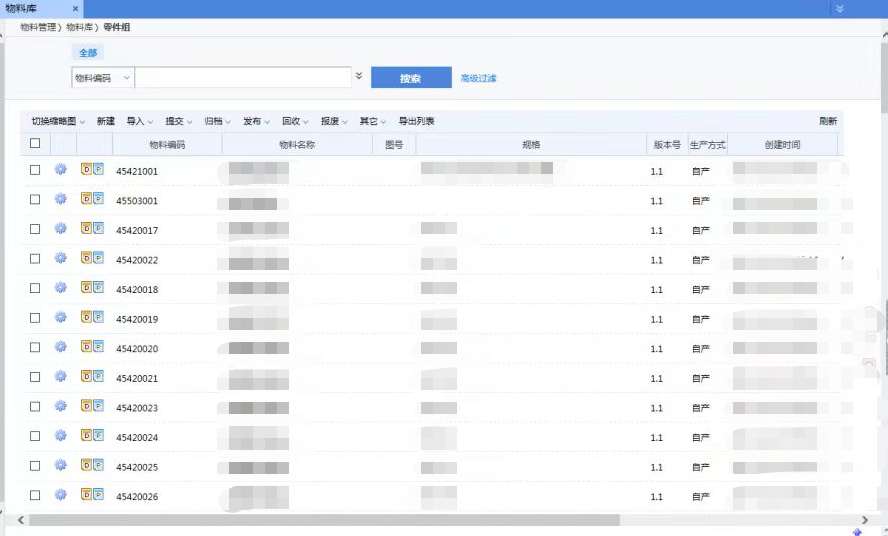Click the D document icon for 45503001
The image size is (888, 536).
click(x=86, y=199)
